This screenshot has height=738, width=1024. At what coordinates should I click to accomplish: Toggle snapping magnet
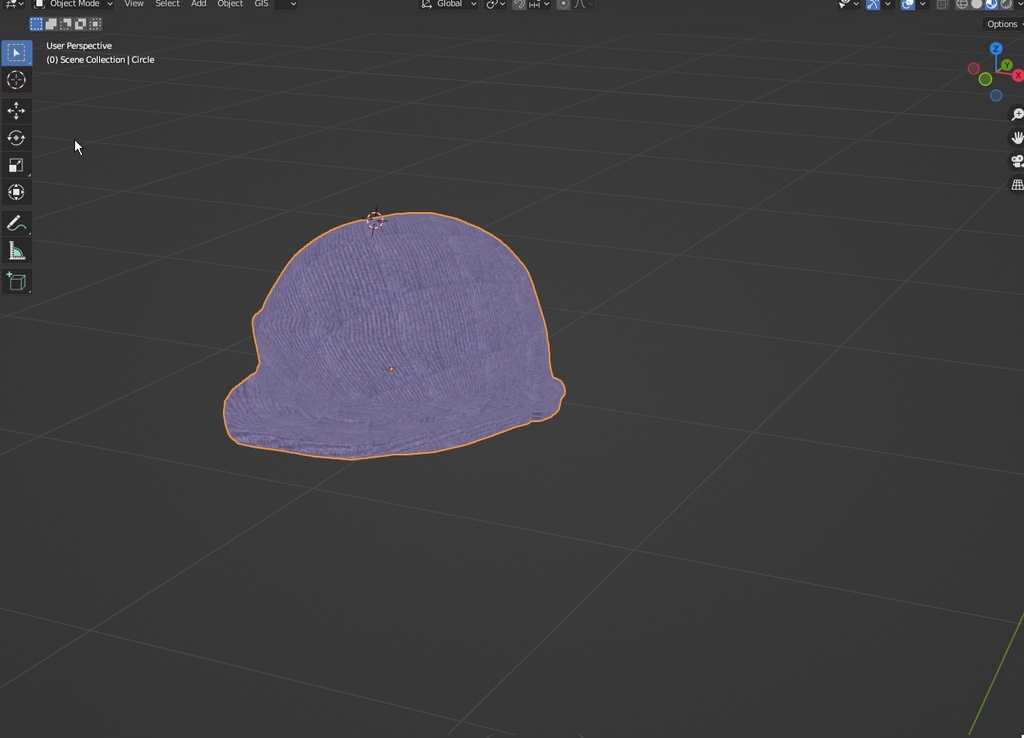(519, 4)
